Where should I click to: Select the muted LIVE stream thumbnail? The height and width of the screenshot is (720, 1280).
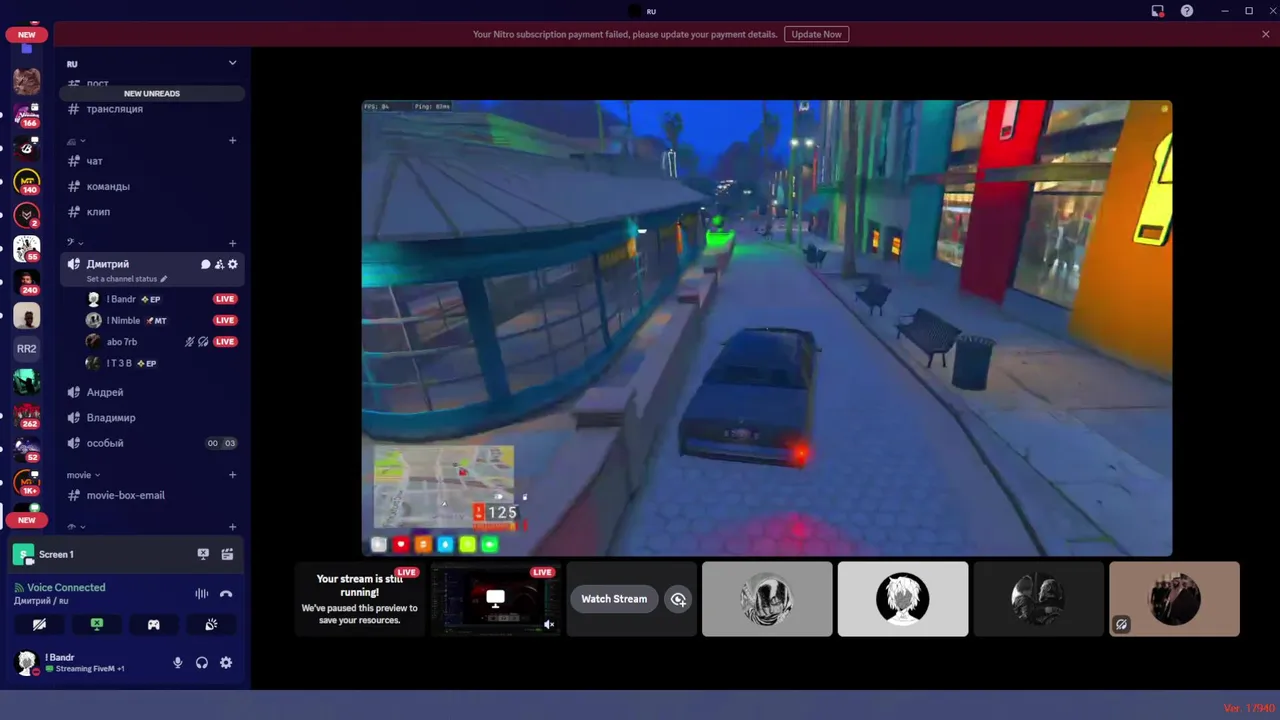click(x=495, y=599)
